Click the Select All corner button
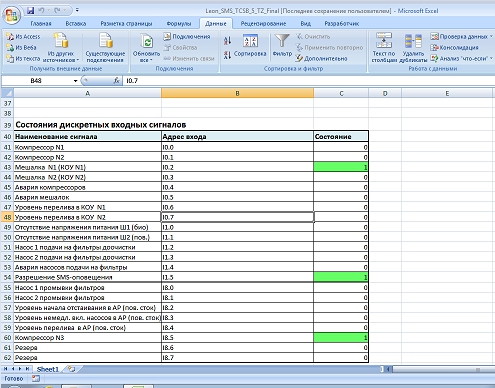The width and height of the screenshot is (495, 388). tap(7, 93)
